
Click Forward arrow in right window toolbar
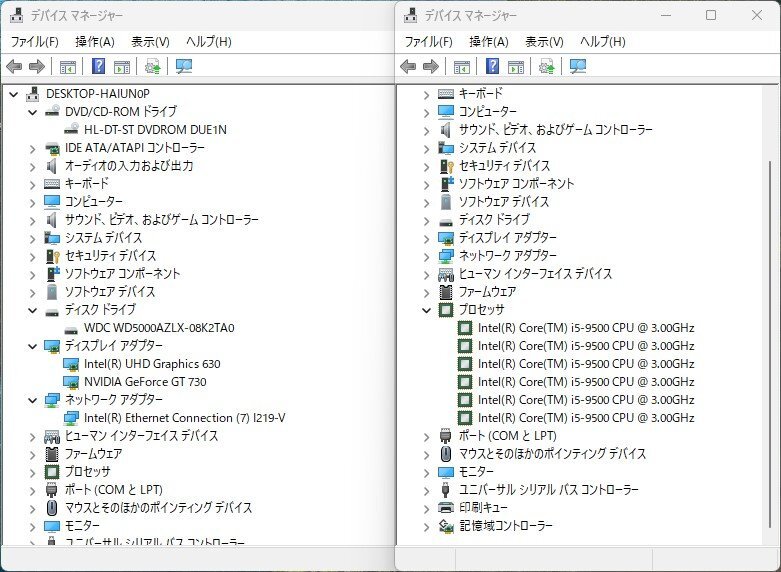(x=431, y=66)
